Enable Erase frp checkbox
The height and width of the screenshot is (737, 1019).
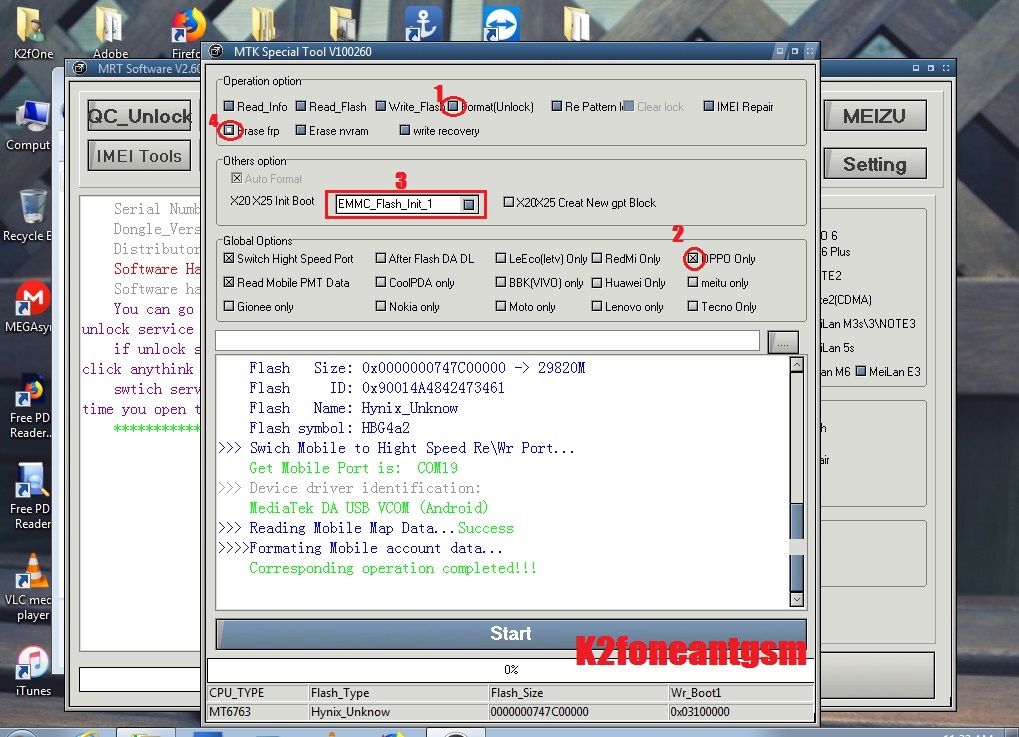[x=229, y=130]
